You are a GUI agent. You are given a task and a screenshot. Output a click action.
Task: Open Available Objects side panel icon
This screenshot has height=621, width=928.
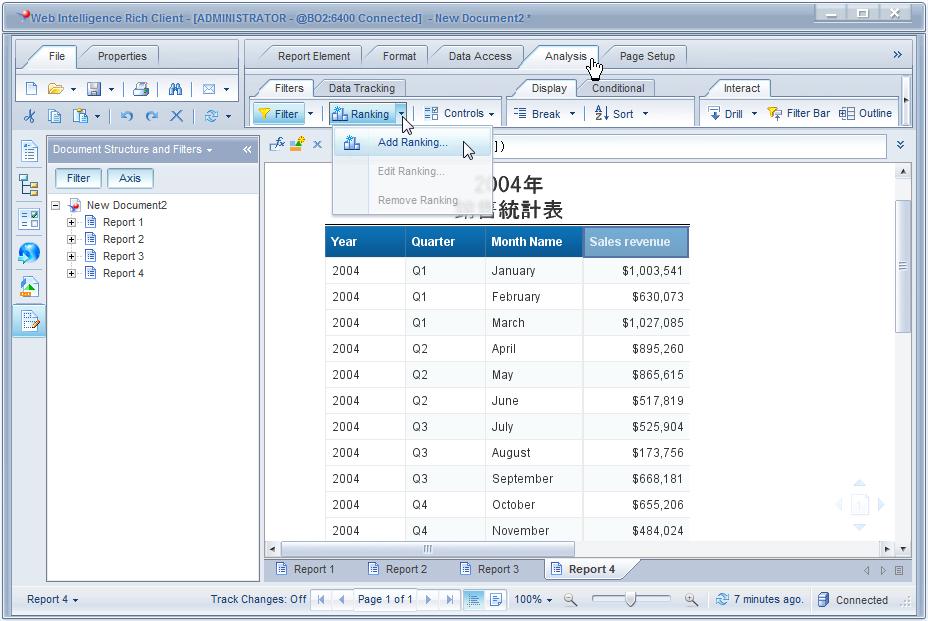click(29, 287)
